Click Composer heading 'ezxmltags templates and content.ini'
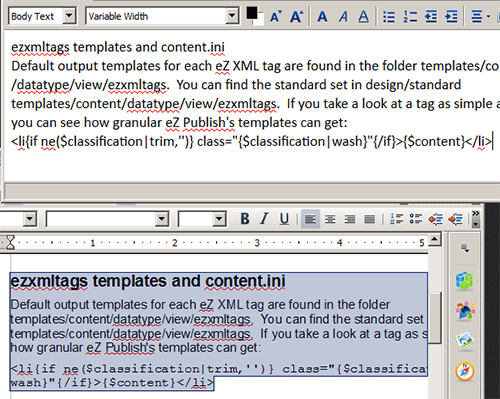500x399 pixels. pyautogui.click(x=118, y=47)
